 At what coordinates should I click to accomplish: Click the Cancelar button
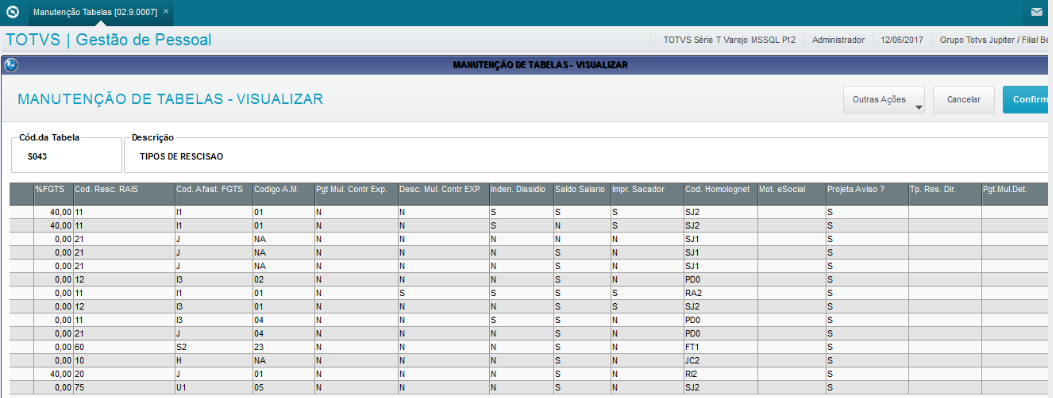click(x=964, y=99)
